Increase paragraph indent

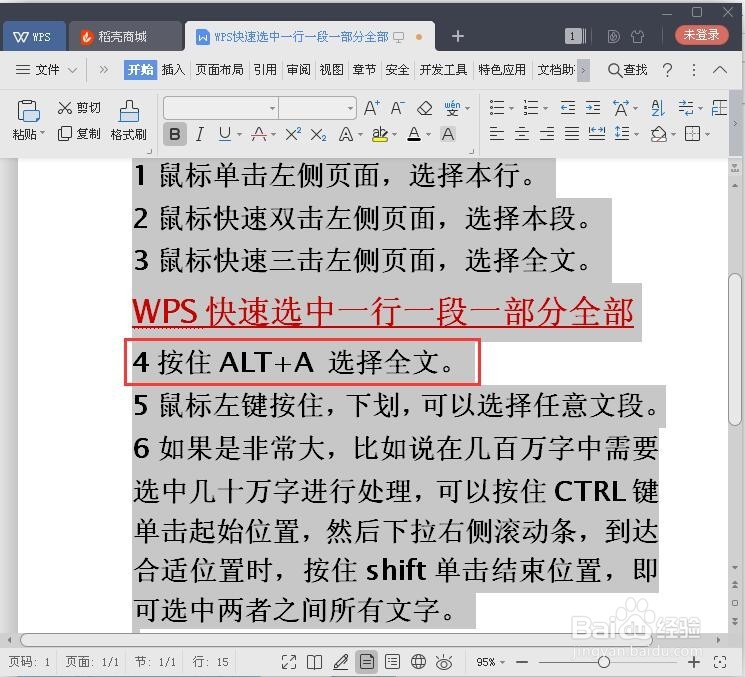coord(593,108)
